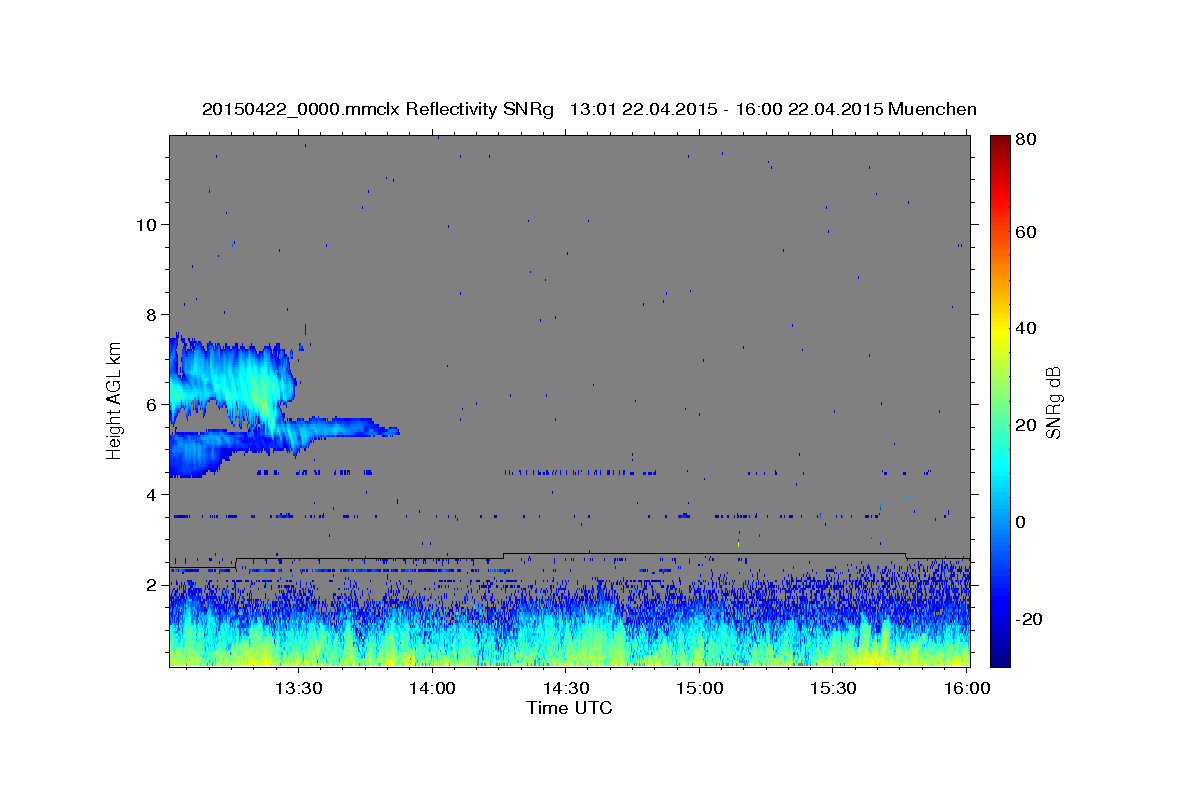Click the height tick label 10
This screenshot has height=800, width=1200.
pos(146,224)
